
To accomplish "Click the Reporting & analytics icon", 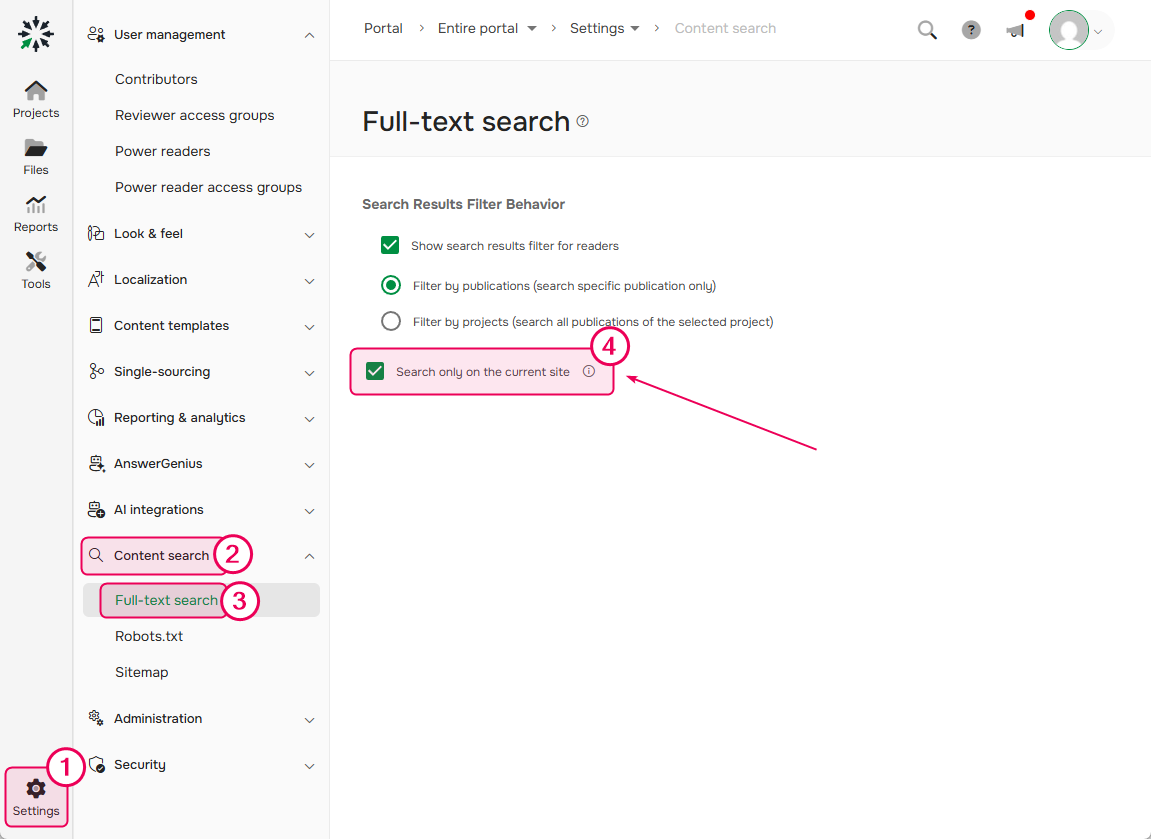I will click(95, 418).
